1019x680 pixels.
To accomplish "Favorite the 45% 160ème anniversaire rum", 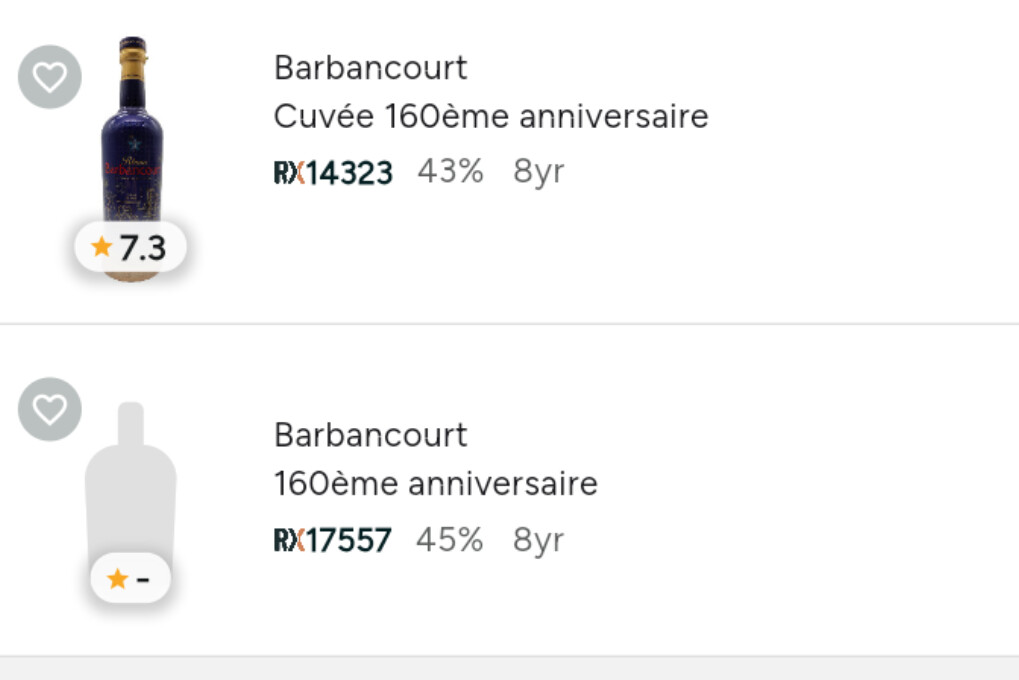I will click(x=49, y=409).
